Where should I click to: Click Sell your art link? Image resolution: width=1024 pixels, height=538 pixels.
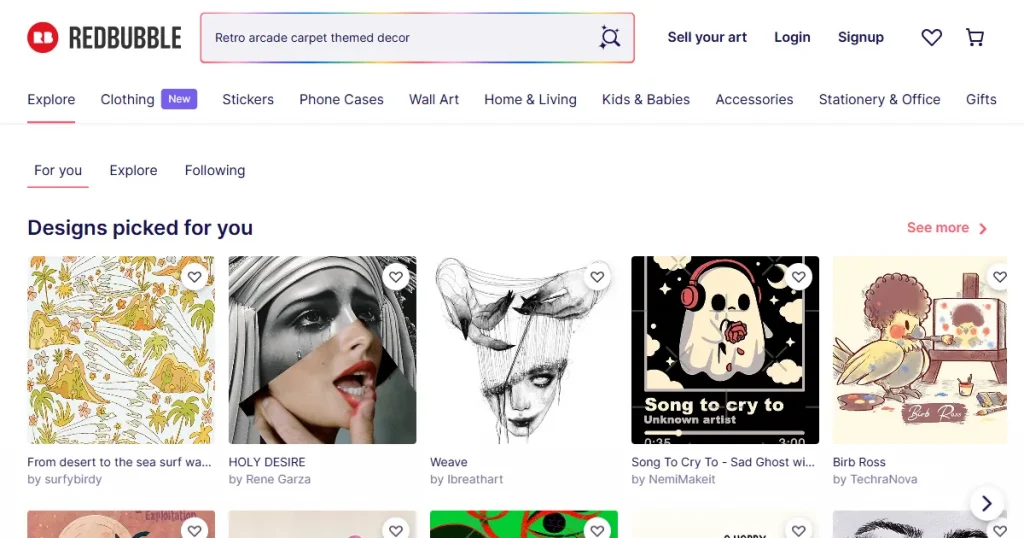click(707, 37)
